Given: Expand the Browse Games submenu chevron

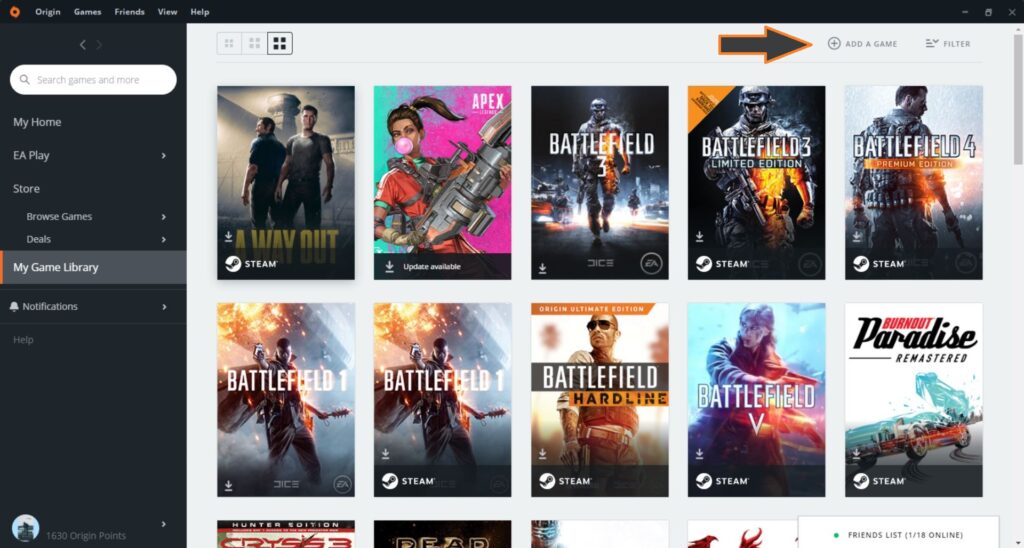Looking at the screenshot, I should [164, 217].
